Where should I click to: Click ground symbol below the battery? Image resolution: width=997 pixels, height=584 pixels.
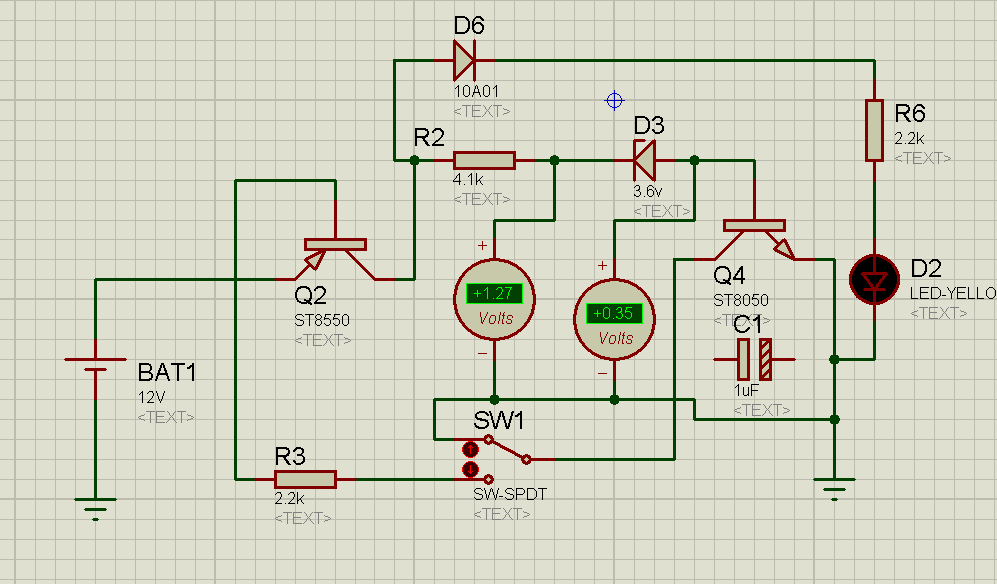click(x=95, y=508)
